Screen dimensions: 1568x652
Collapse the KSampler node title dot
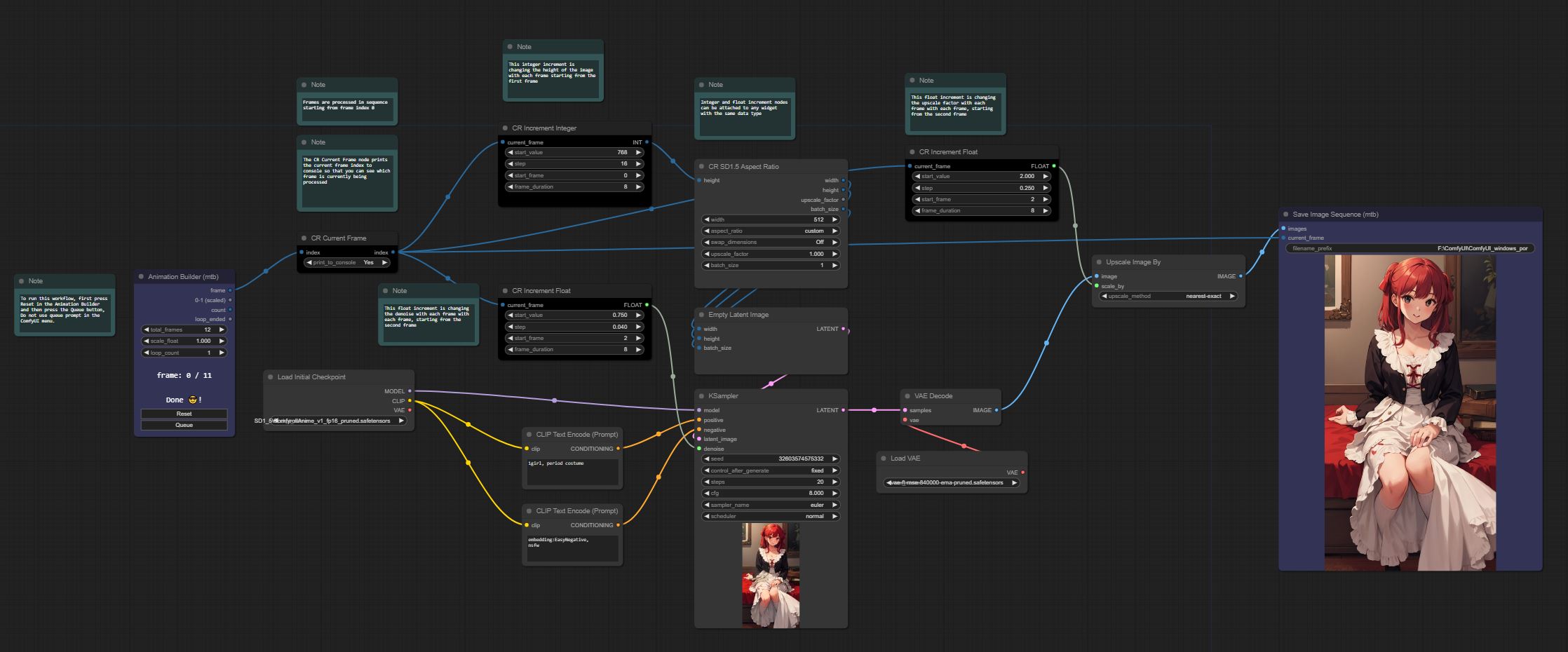point(701,396)
